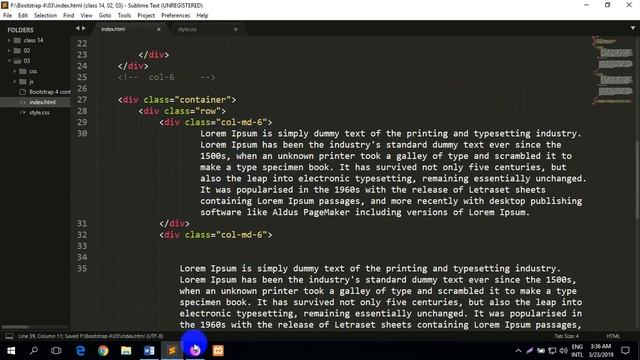Open the Edit menu
This screenshot has width=640, height=360.
23,16
